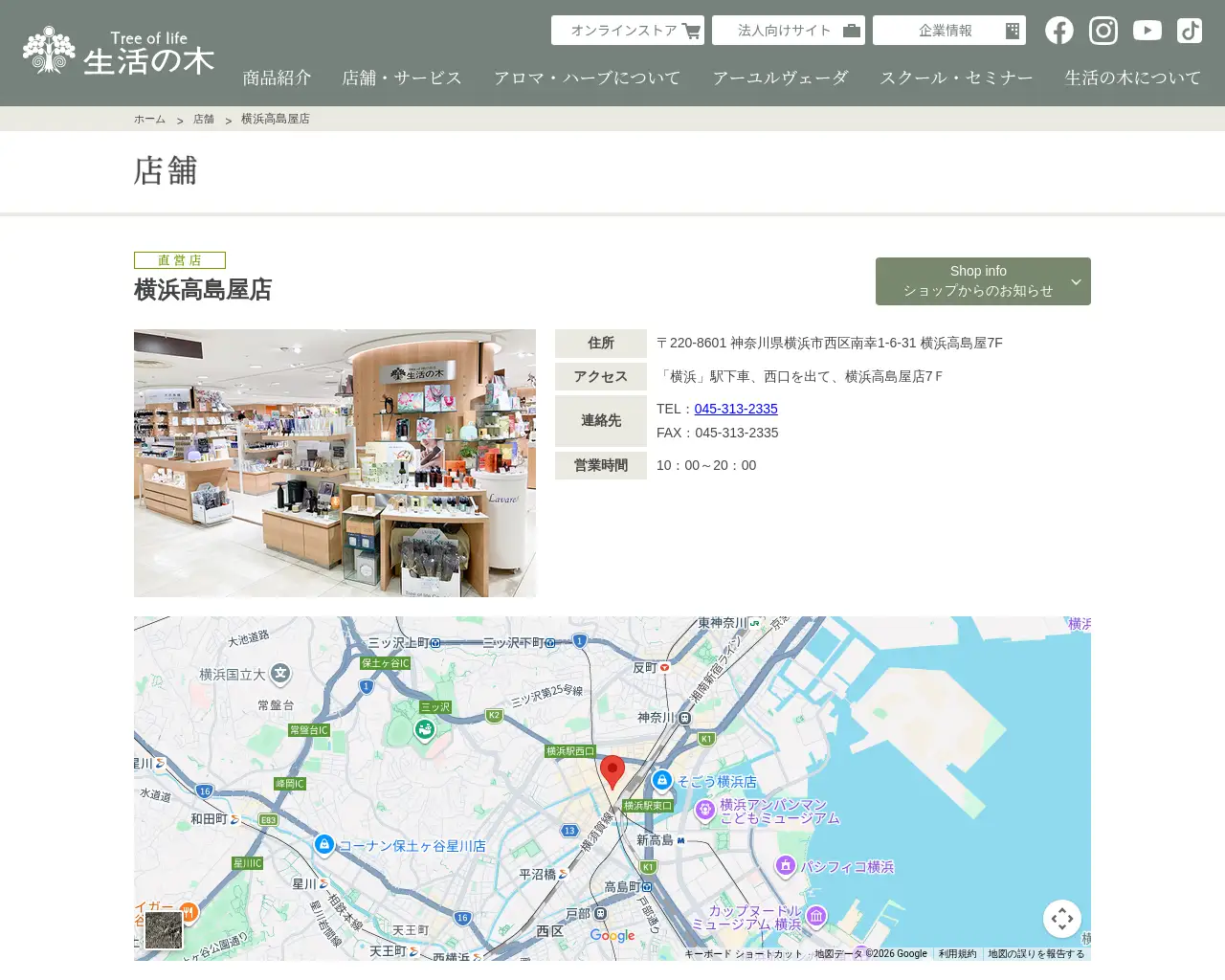Viewport: 1225px width, 980px height.
Task: Open the 生活の木について menu
Action: [1133, 78]
